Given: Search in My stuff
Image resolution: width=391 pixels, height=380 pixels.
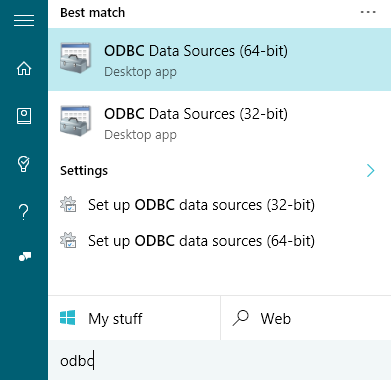Looking at the screenshot, I should pos(134,318).
